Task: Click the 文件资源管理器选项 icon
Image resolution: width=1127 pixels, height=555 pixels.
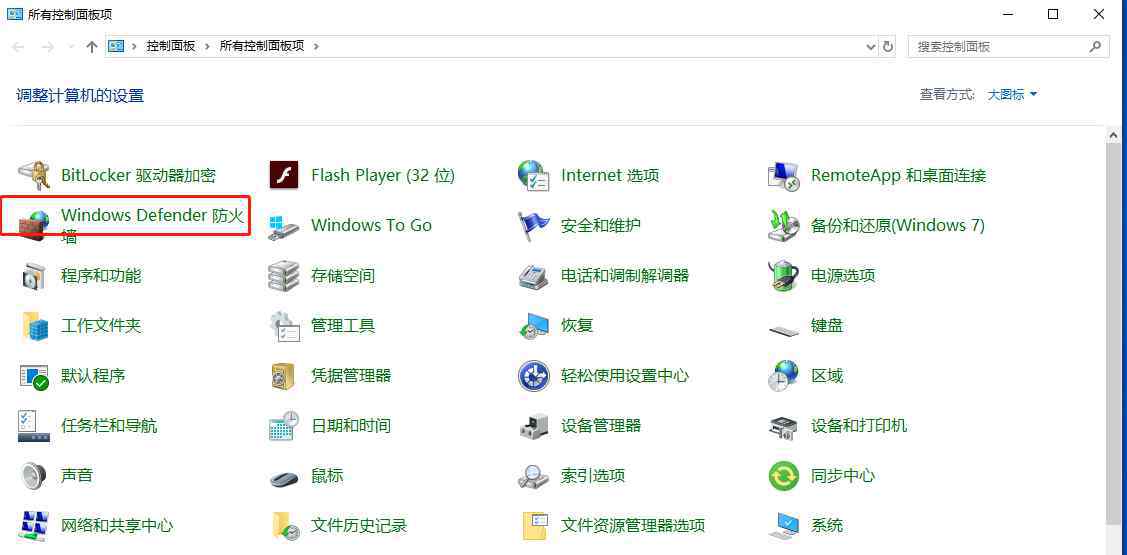Action: point(535,526)
